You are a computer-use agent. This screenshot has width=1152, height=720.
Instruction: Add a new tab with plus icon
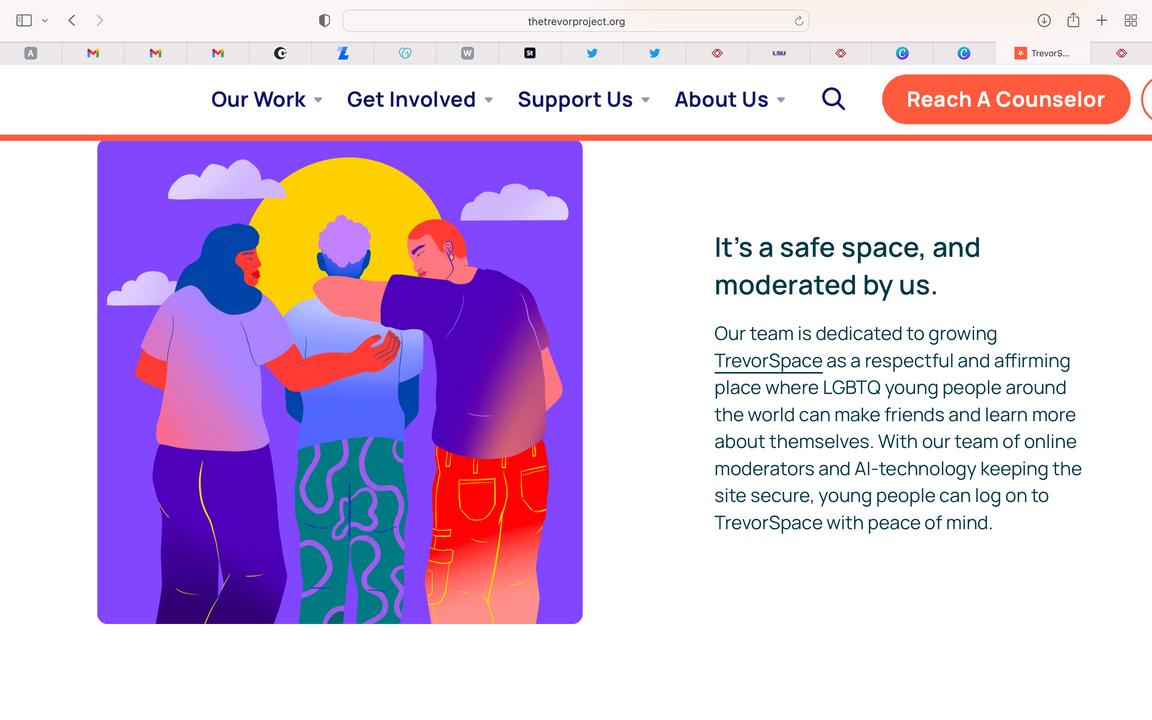1101,21
